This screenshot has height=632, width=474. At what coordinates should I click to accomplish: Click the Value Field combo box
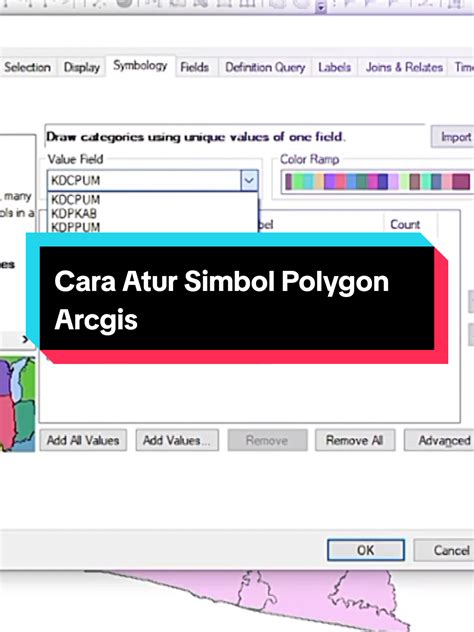pos(153,180)
